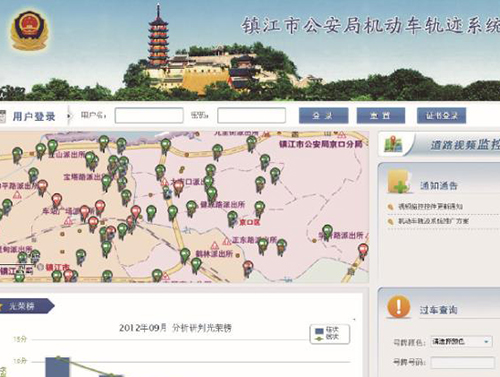Open the 道路视频监控 panel heading
This screenshot has height=377, width=500.
[465, 145]
